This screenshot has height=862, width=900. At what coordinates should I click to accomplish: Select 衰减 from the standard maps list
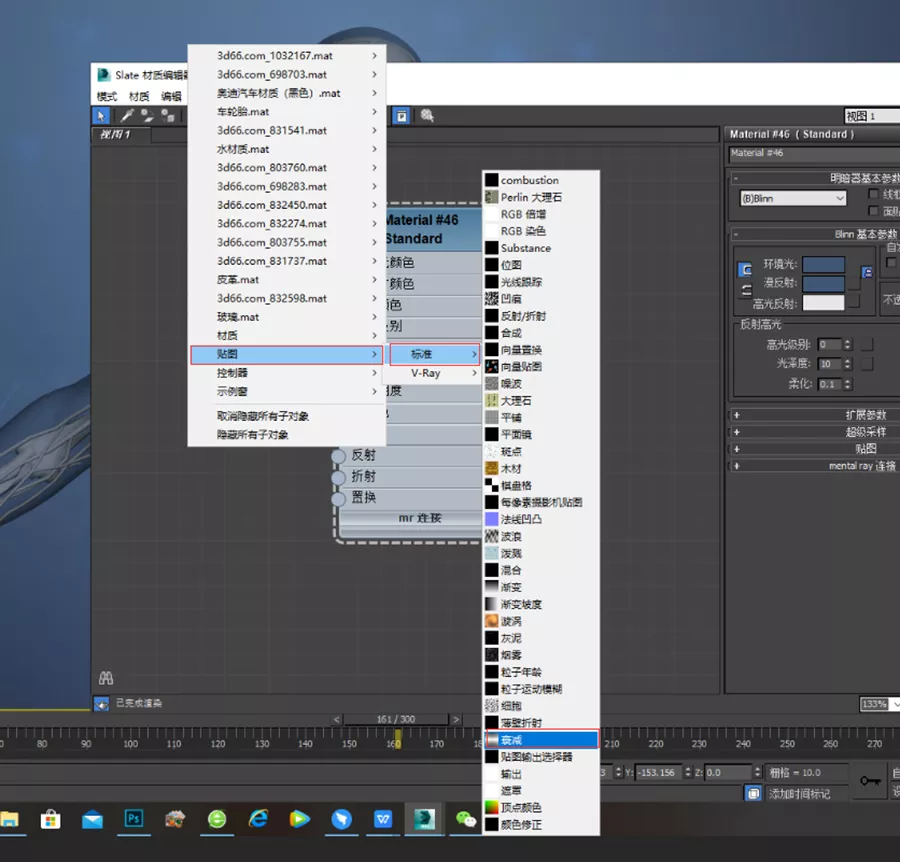click(541, 740)
